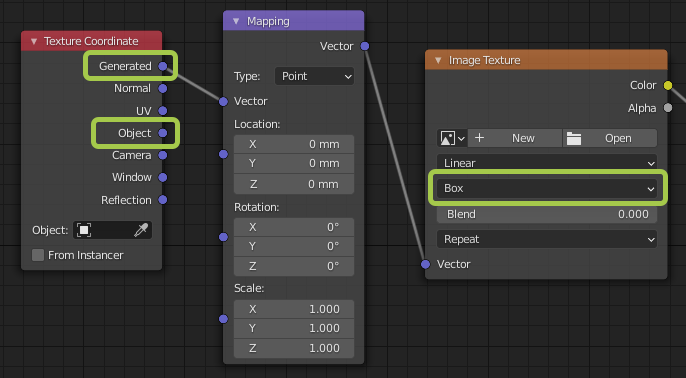The height and width of the screenshot is (378, 686).
Task: Click the Scale X value field
Action: point(294,309)
